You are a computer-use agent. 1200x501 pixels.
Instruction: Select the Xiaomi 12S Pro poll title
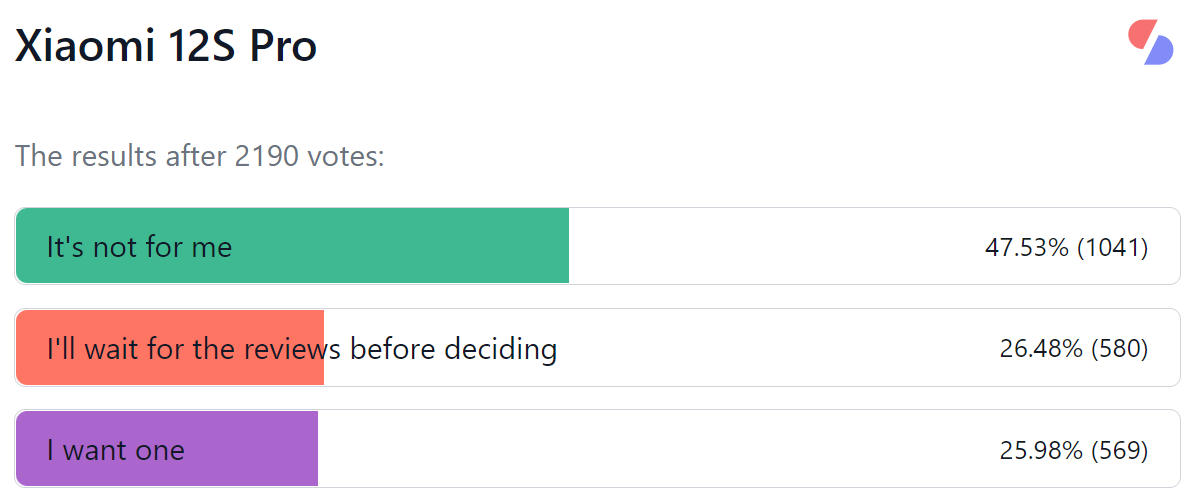point(166,46)
